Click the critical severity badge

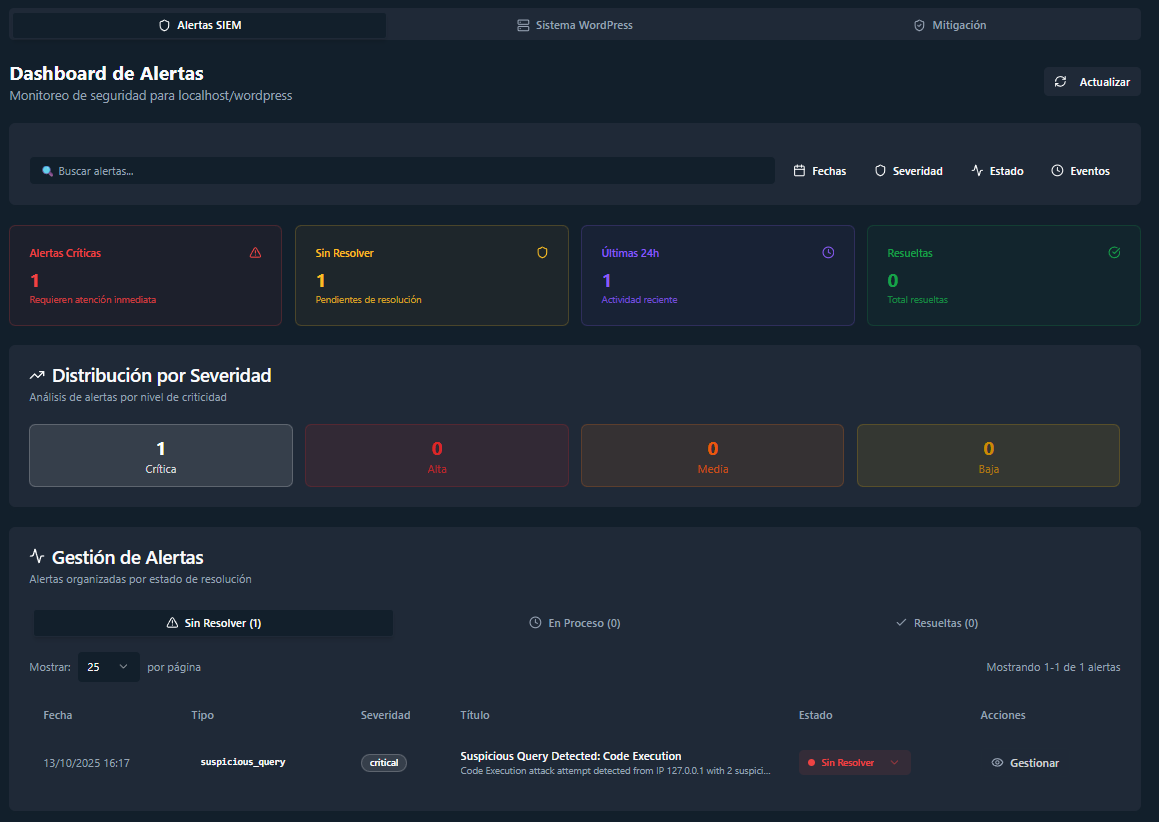[384, 763]
